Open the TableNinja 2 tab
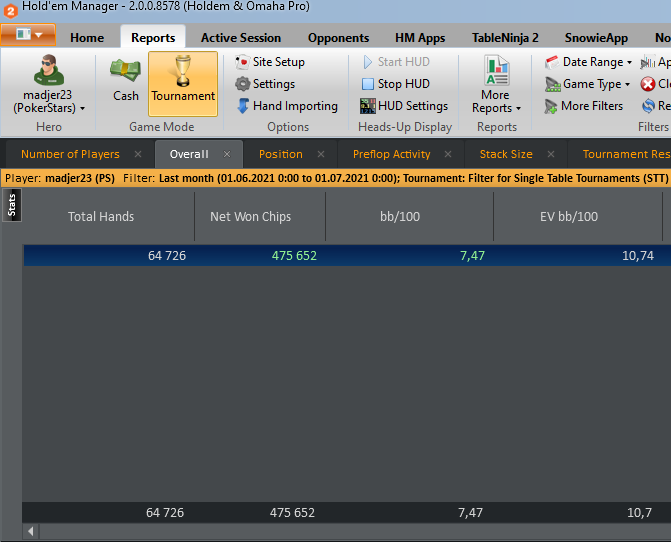Screen dimensions: 671x542 [x=505, y=38]
